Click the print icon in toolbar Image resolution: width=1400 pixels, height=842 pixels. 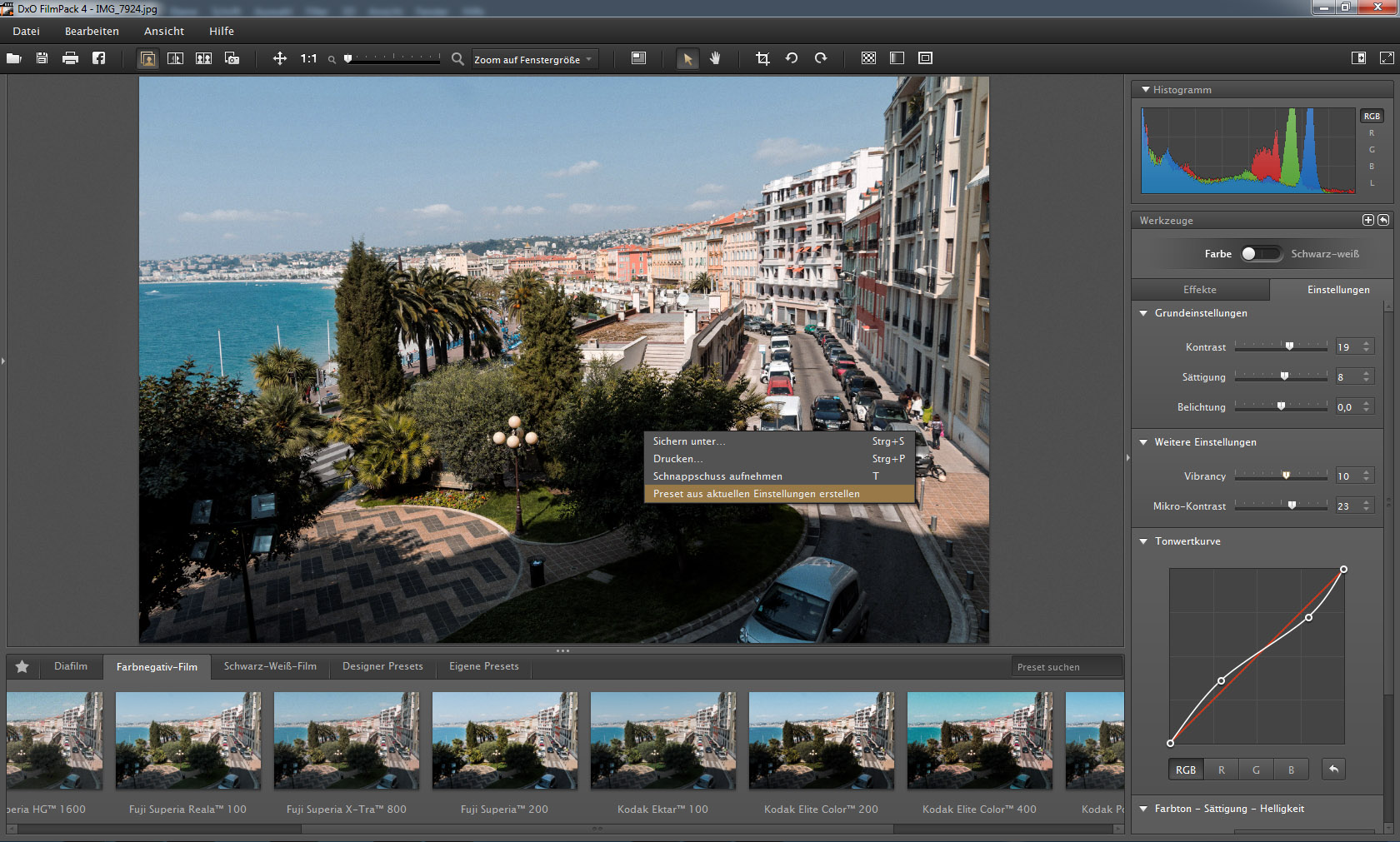(70, 58)
